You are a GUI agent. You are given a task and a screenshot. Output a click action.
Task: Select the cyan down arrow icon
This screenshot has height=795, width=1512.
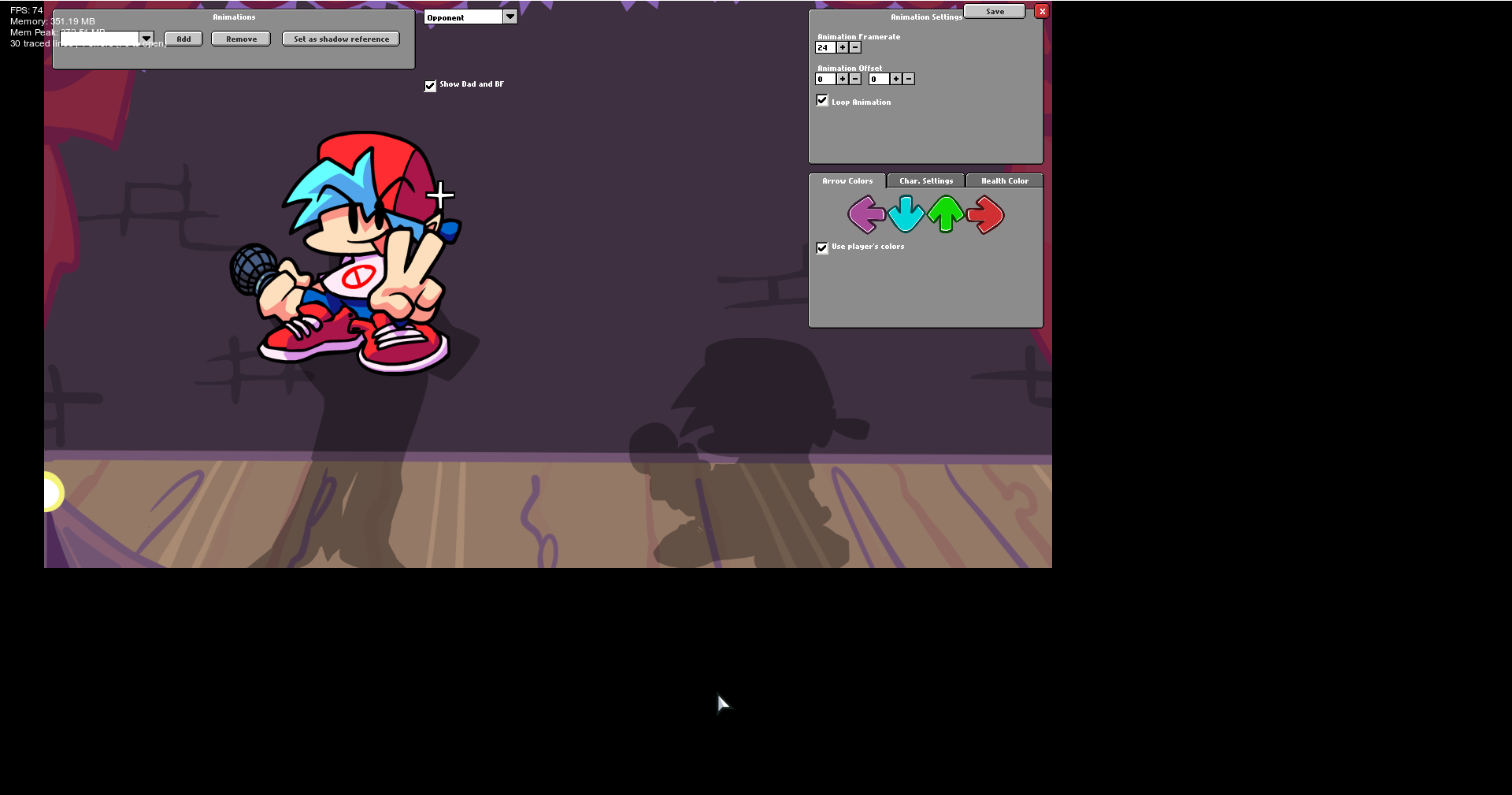pos(906,214)
